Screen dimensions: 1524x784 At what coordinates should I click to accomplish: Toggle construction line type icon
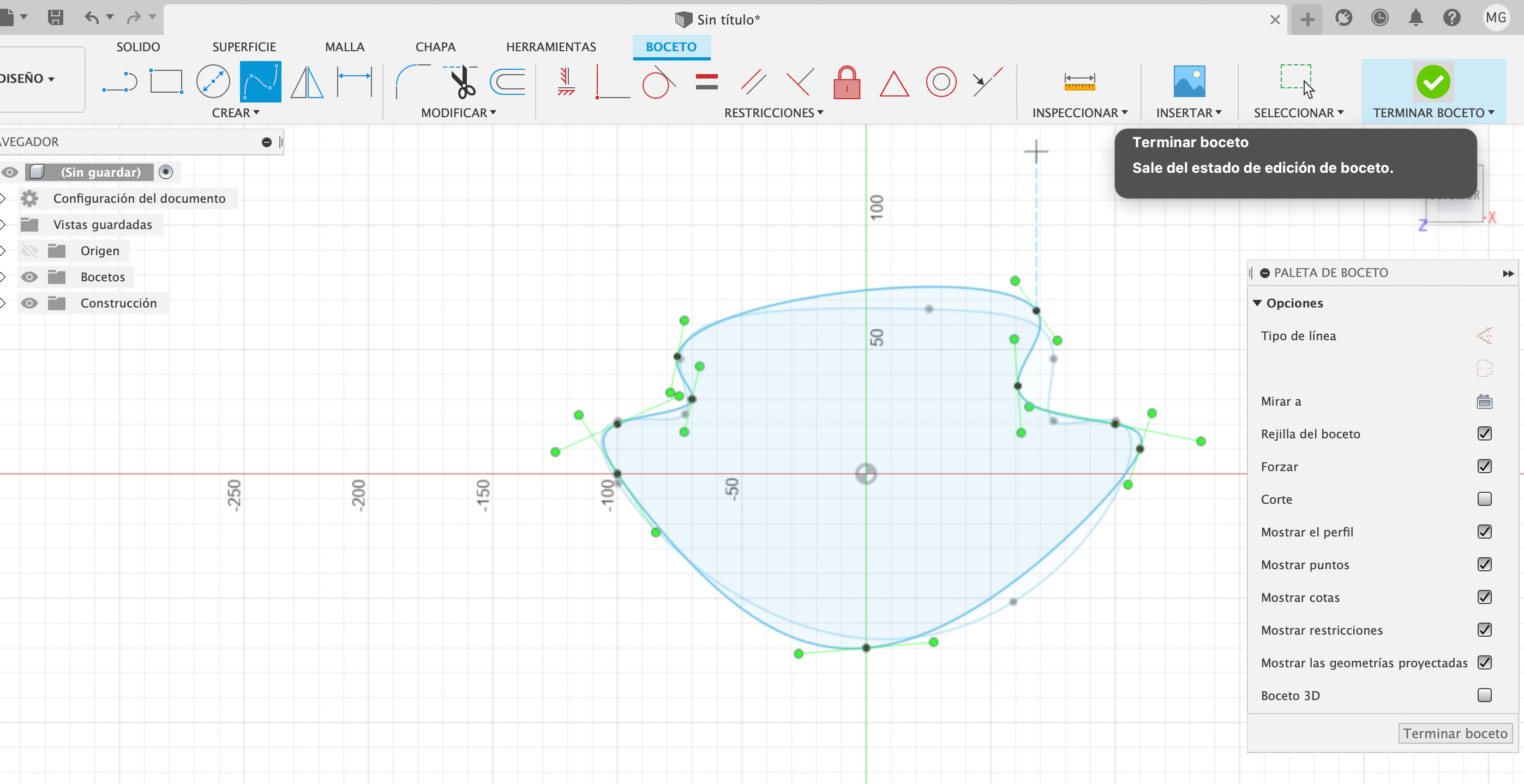coord(1484,336)
